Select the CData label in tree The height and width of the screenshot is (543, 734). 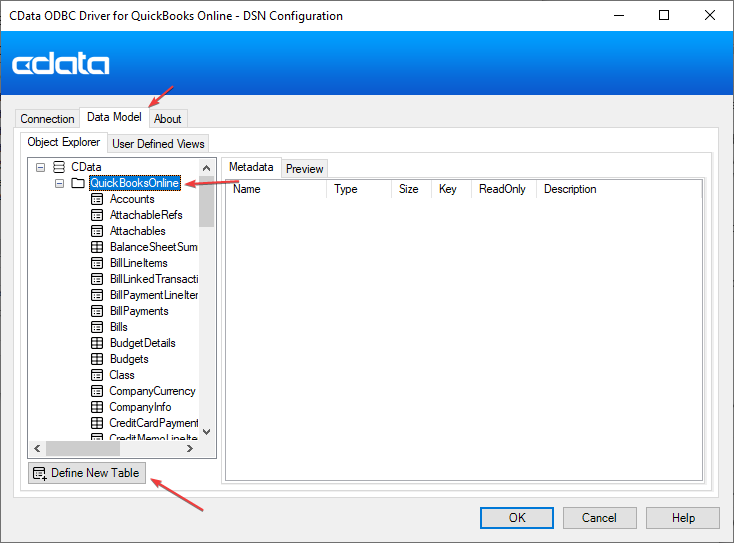click(x=86, y=167)
